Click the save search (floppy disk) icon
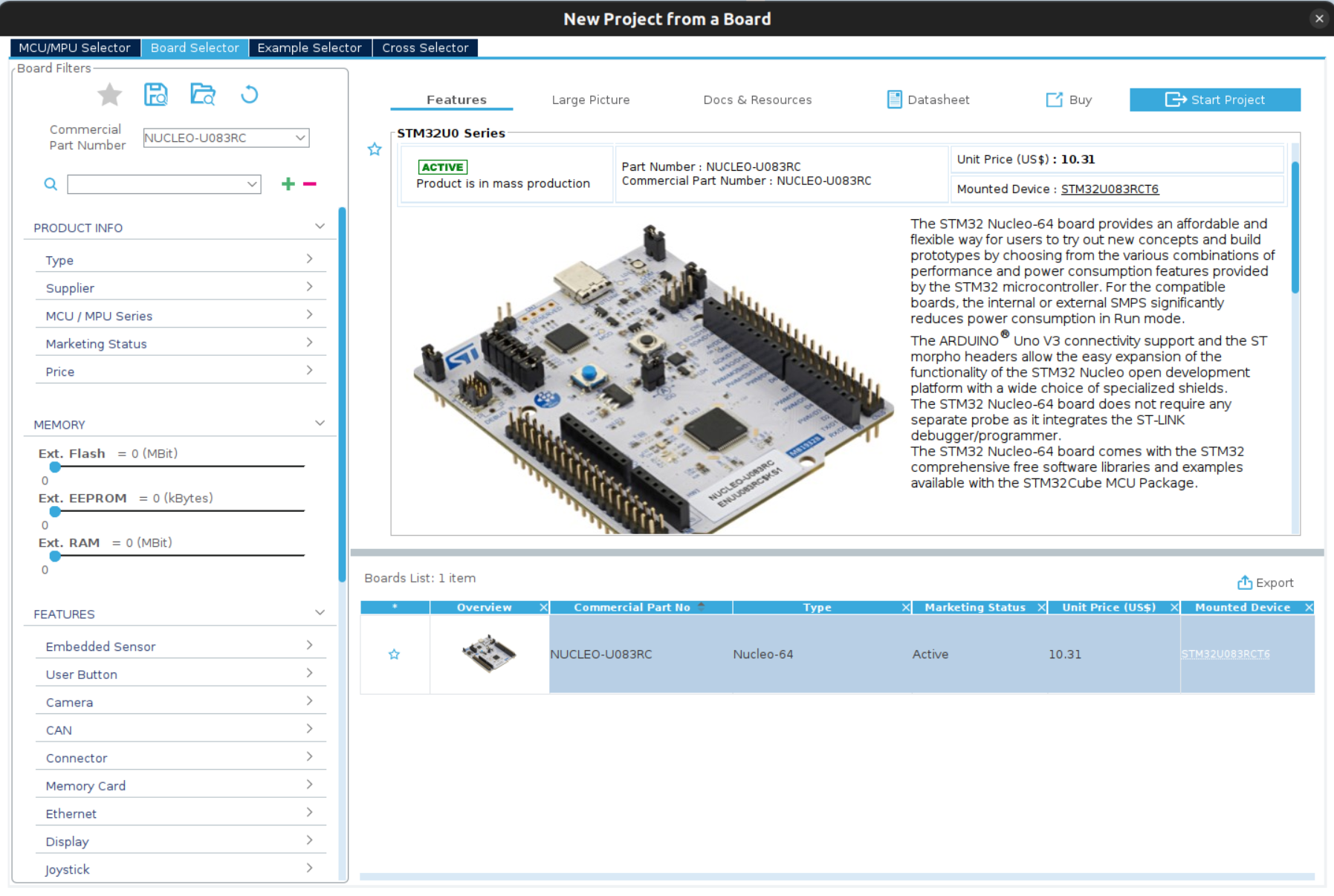Screen dimensions: 1334x896 (156, 94)
